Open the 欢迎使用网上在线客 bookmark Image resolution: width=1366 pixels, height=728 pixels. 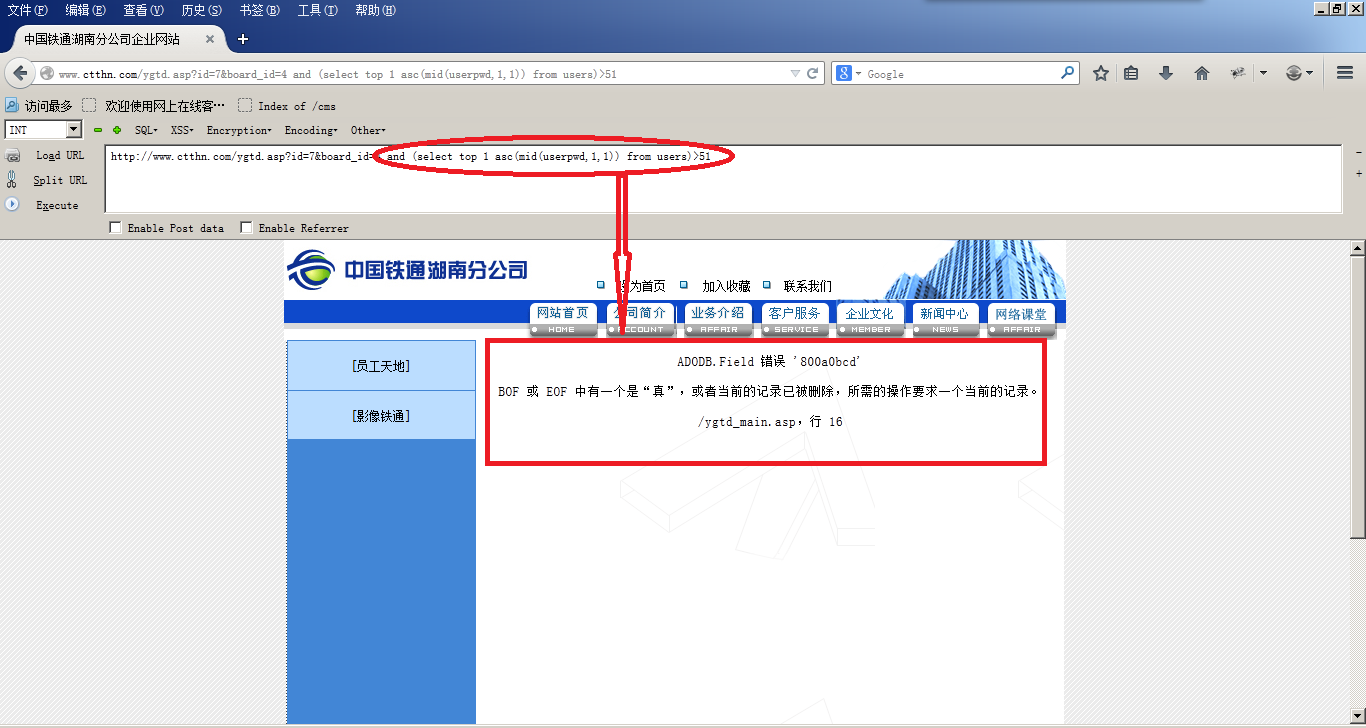click(x=155, y=105)
